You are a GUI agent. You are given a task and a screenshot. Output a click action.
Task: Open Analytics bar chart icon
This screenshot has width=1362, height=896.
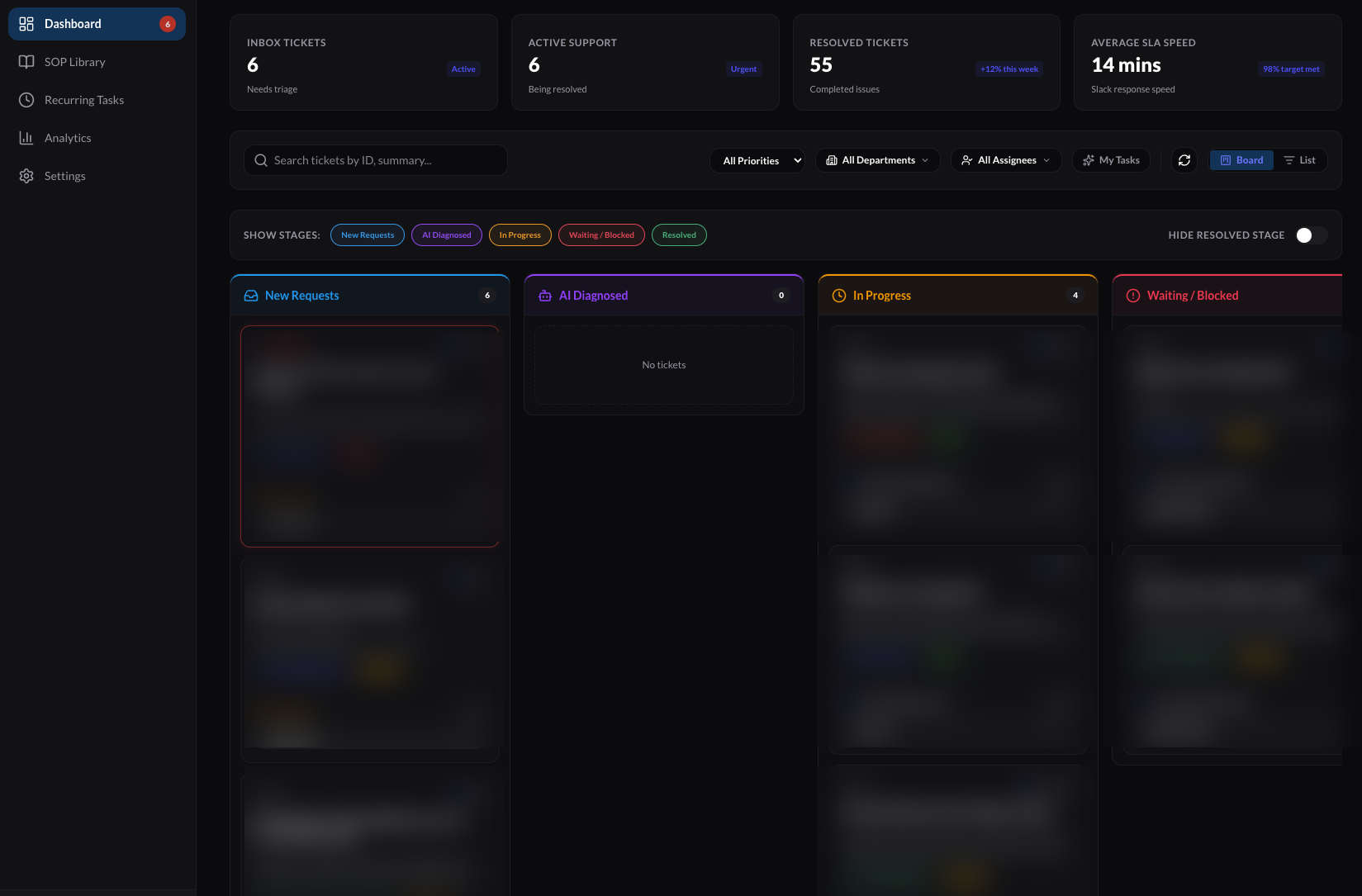pos(26,138)
